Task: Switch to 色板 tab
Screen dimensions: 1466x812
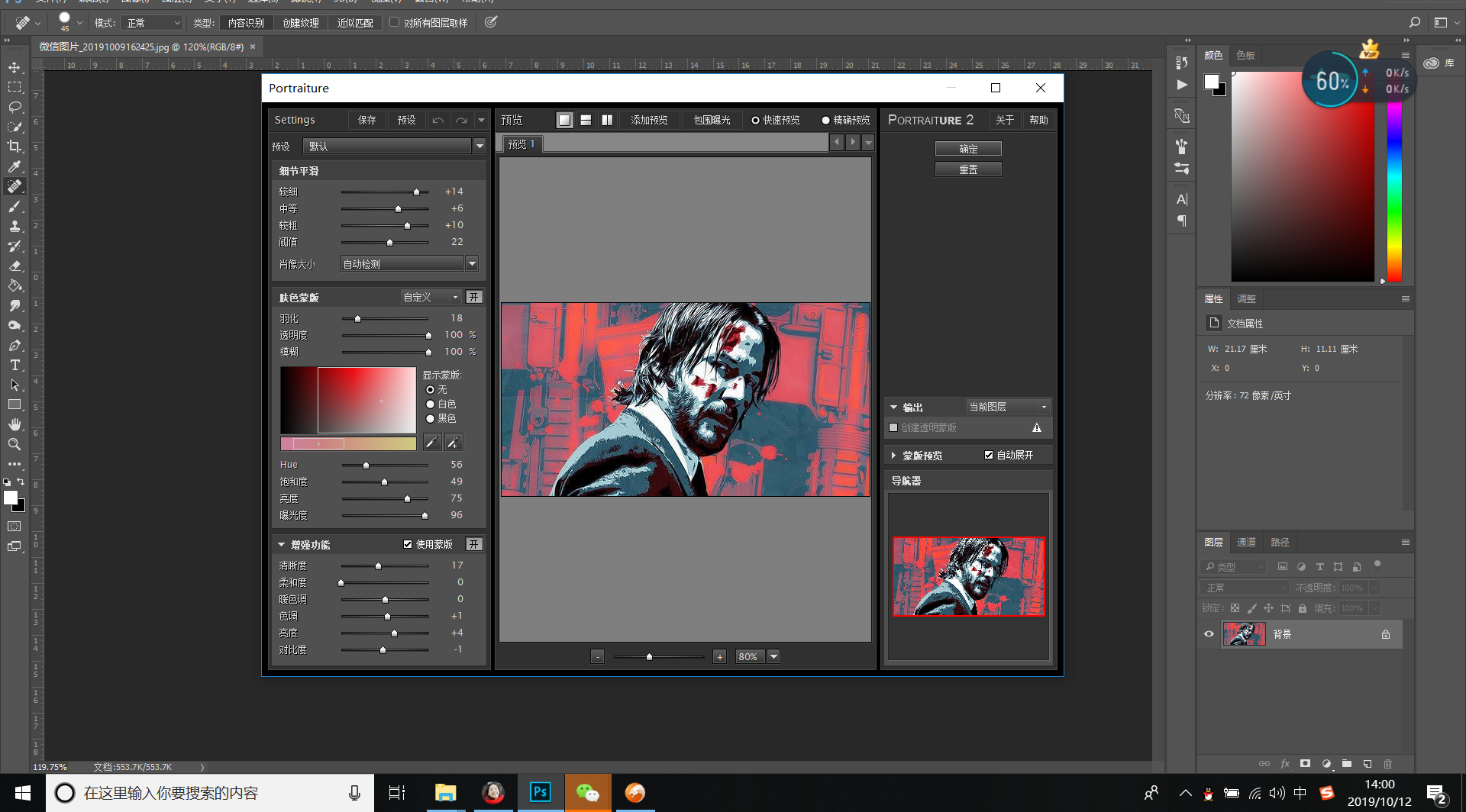Action: [x=1245, y=55]
